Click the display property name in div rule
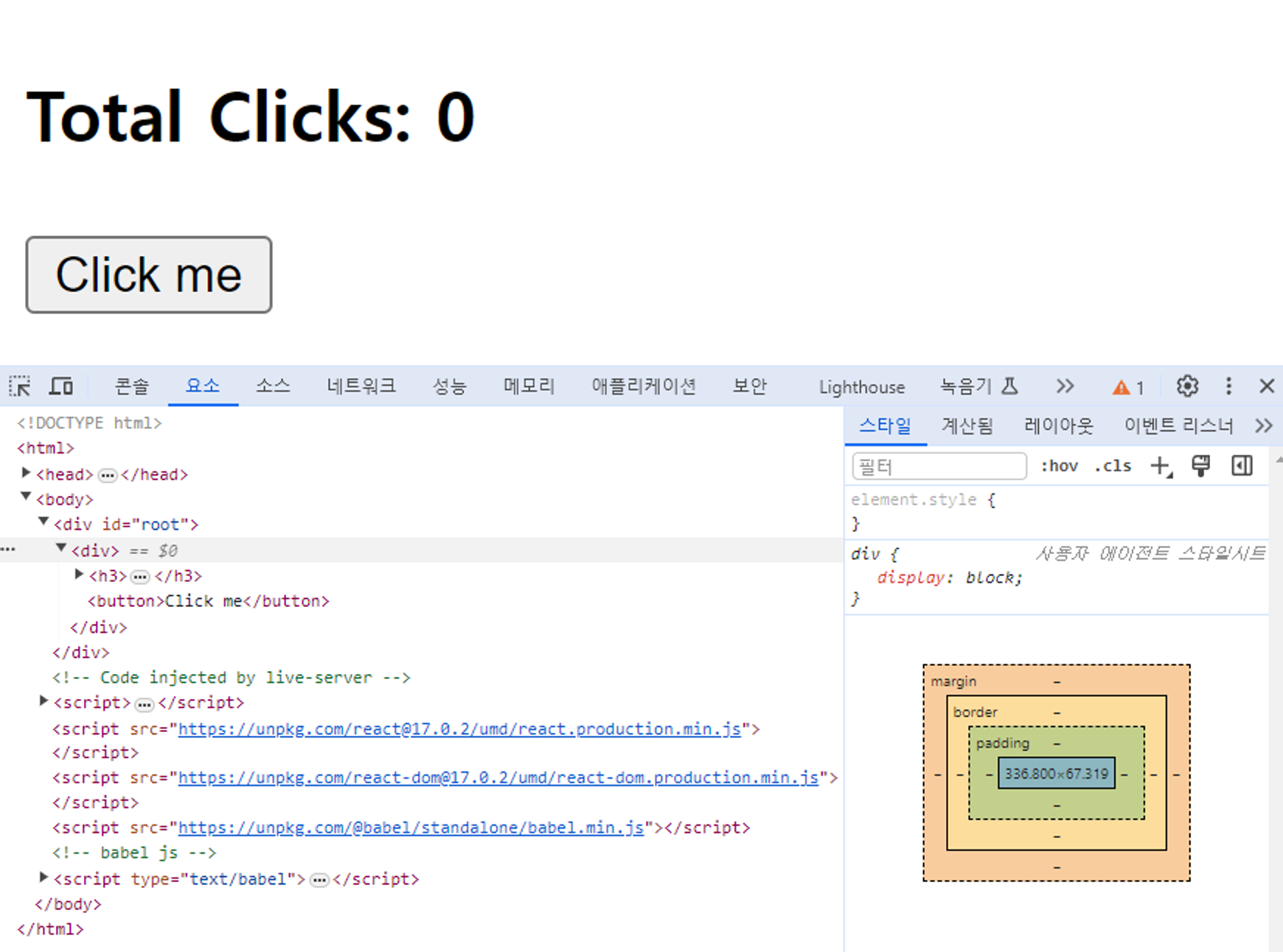This screenshot has width=1283, height=952. point(911,577)
